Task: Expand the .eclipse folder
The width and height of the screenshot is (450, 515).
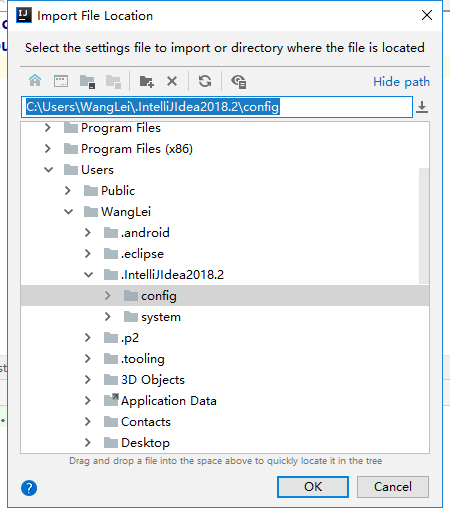Action: pyautogui.click(x=88, y=254)
